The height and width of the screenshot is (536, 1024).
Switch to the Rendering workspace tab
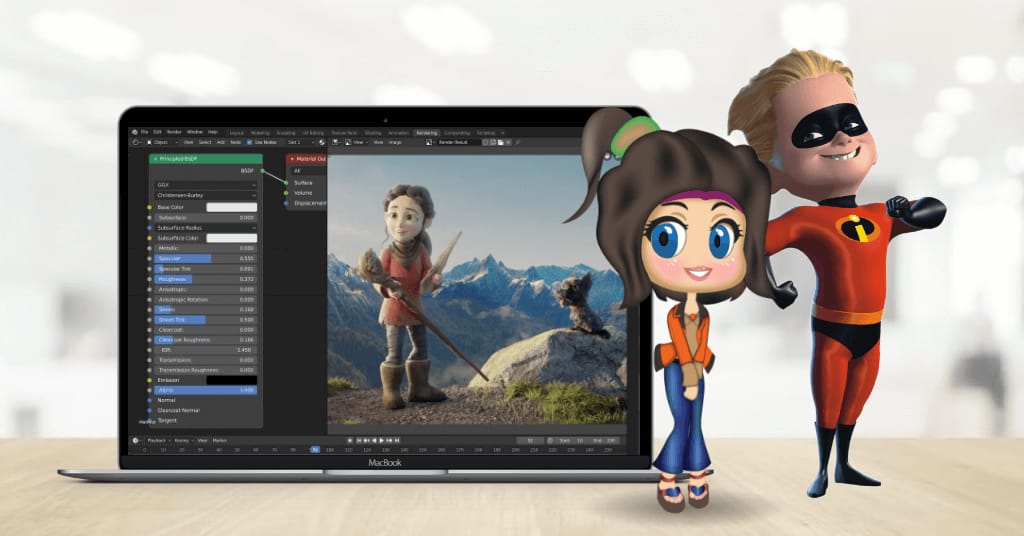(426, 132)
